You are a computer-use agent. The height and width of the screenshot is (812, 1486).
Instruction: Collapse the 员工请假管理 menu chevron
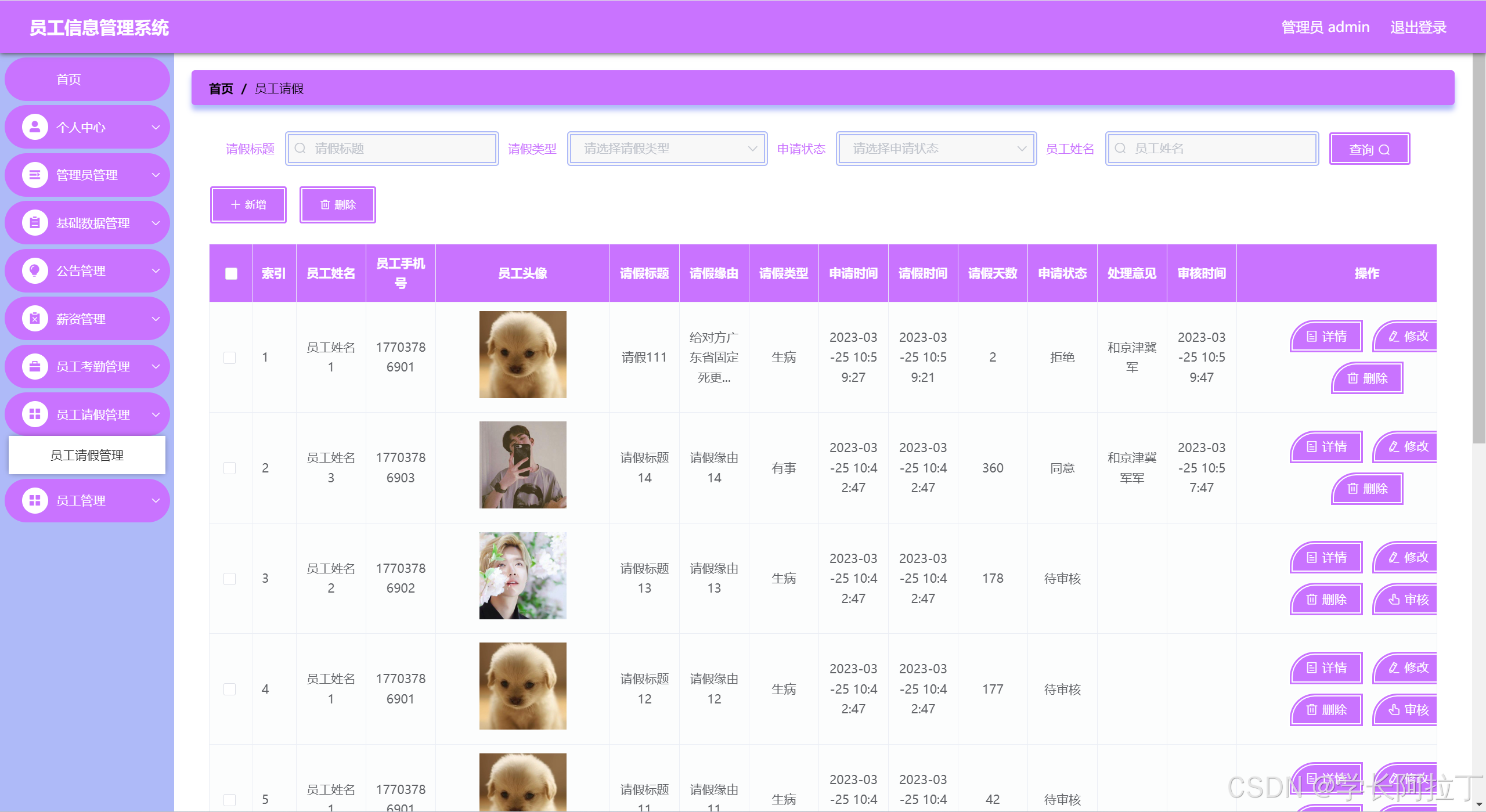coord(156,414)
